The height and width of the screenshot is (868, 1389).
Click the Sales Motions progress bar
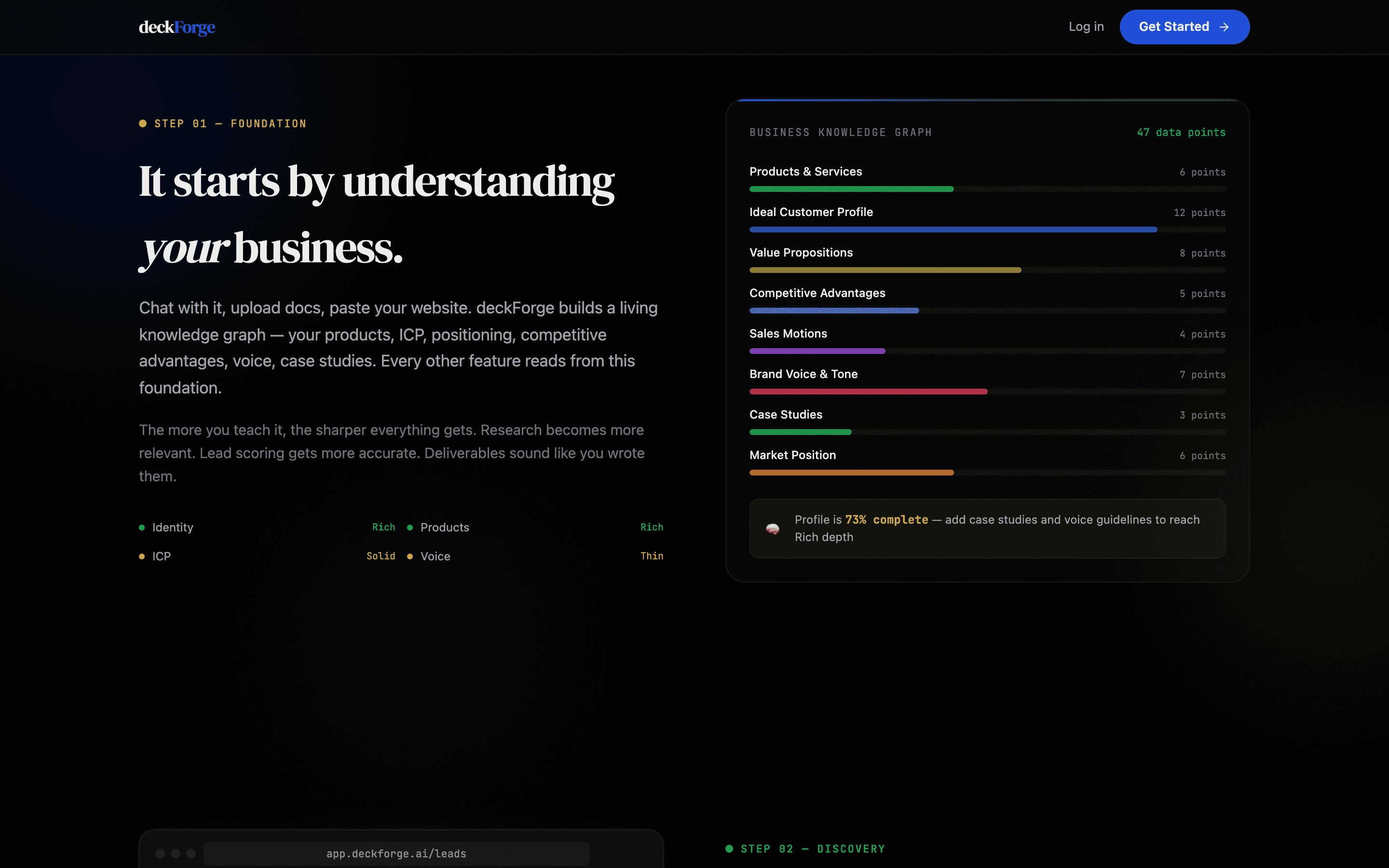click(987, 351)
